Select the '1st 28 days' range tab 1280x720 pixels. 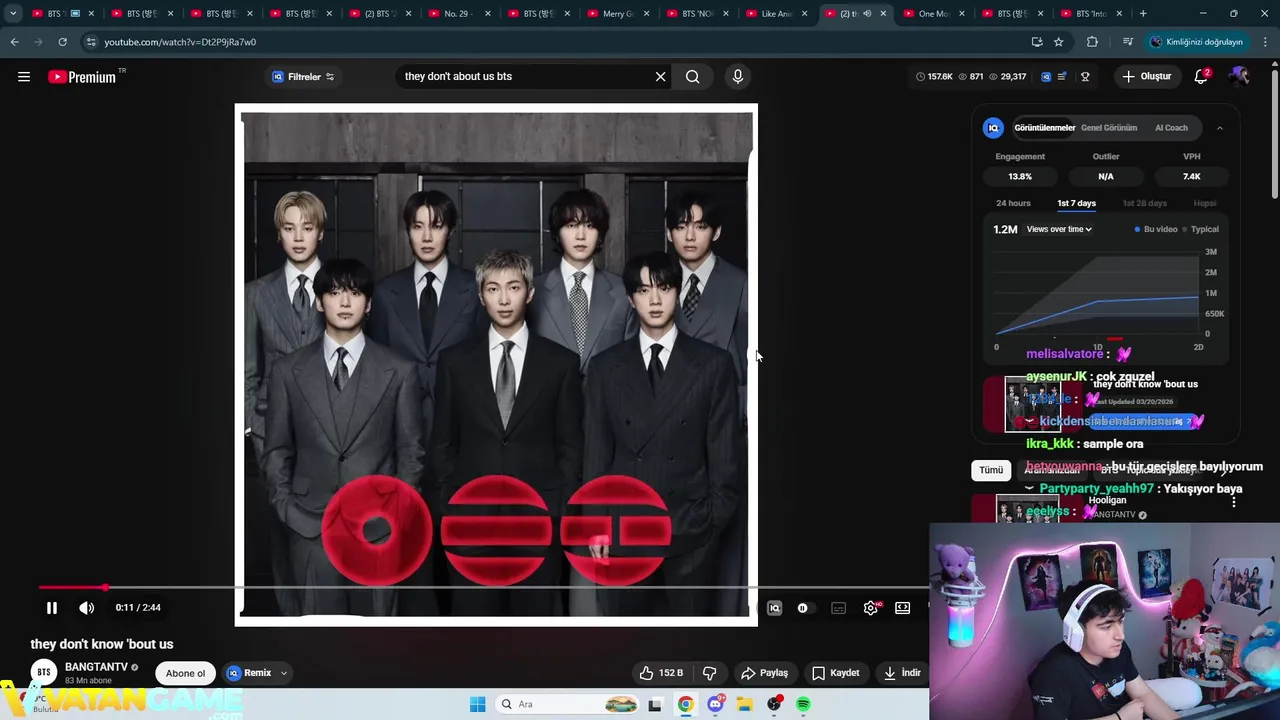(x=1144, y=203)
